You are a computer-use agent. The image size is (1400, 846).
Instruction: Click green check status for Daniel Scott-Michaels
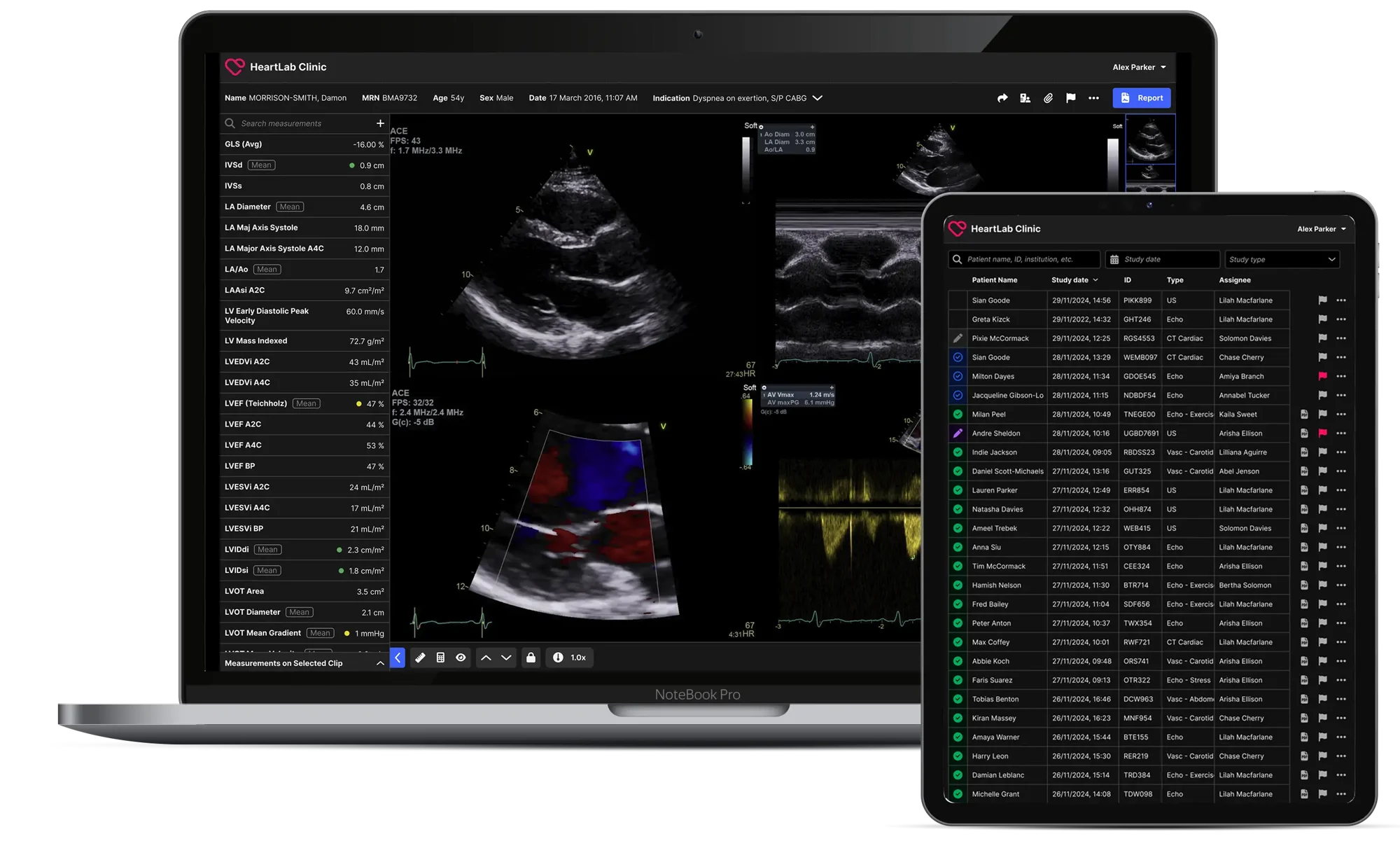coord(958,471)
